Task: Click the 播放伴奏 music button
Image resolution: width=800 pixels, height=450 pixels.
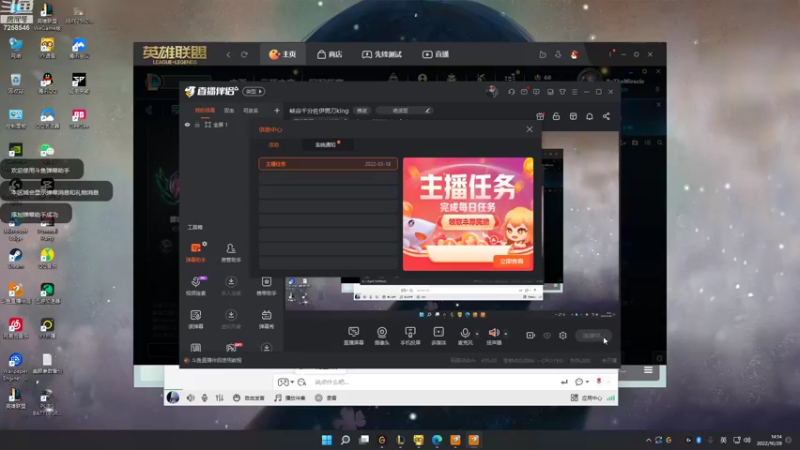Action: (289, 397)
